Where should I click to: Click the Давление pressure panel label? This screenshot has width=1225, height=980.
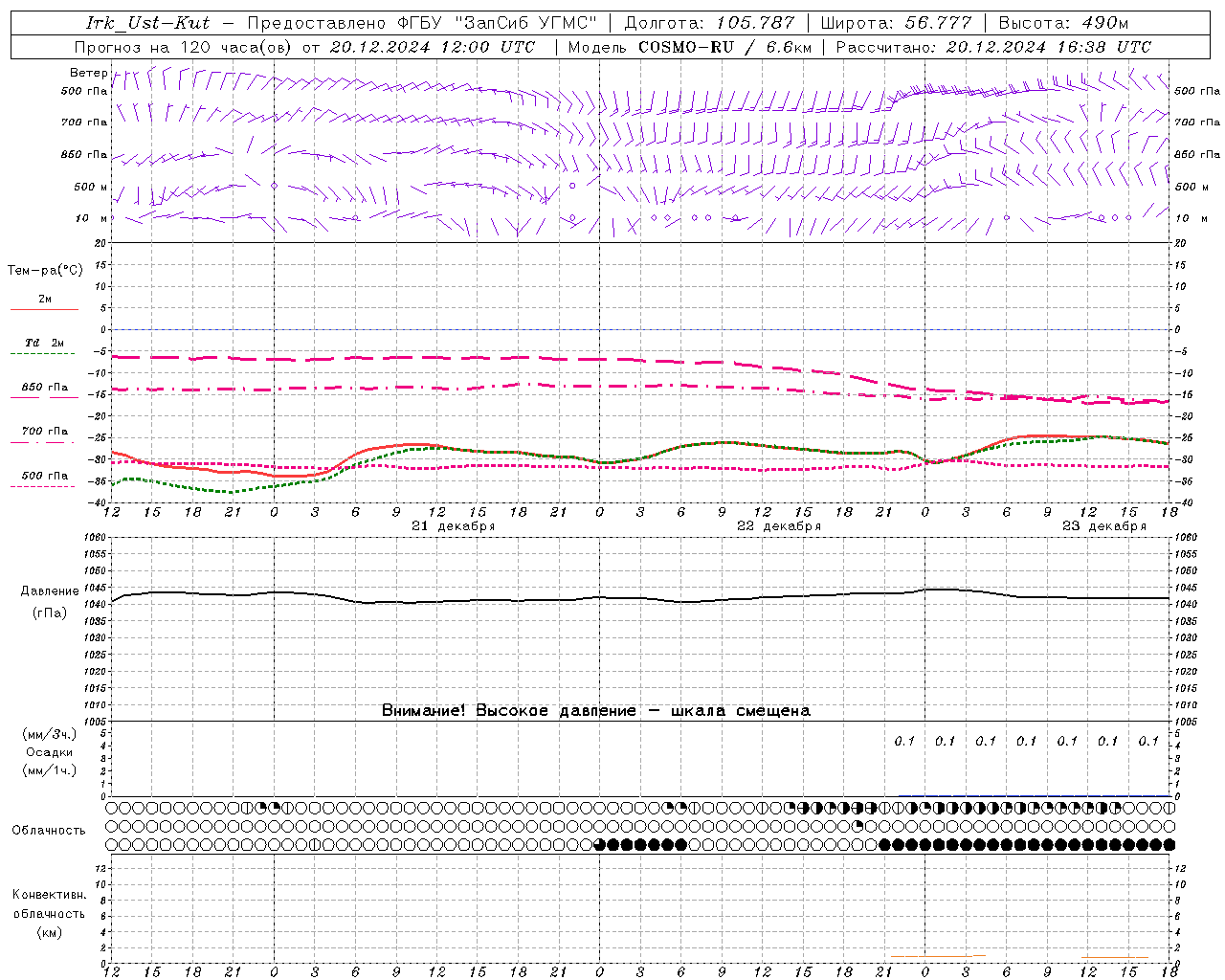coord(50,591)
